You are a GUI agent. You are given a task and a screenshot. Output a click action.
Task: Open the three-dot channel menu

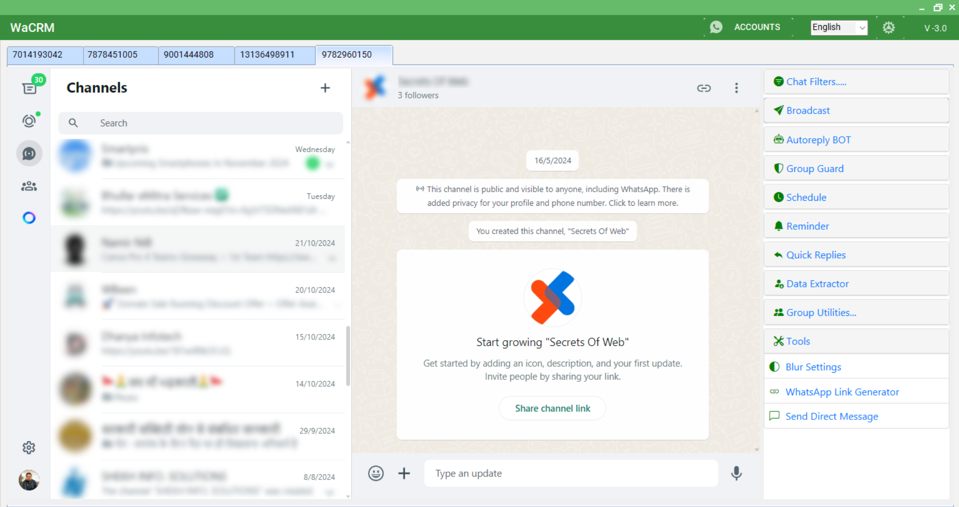[x=737, y=88]
